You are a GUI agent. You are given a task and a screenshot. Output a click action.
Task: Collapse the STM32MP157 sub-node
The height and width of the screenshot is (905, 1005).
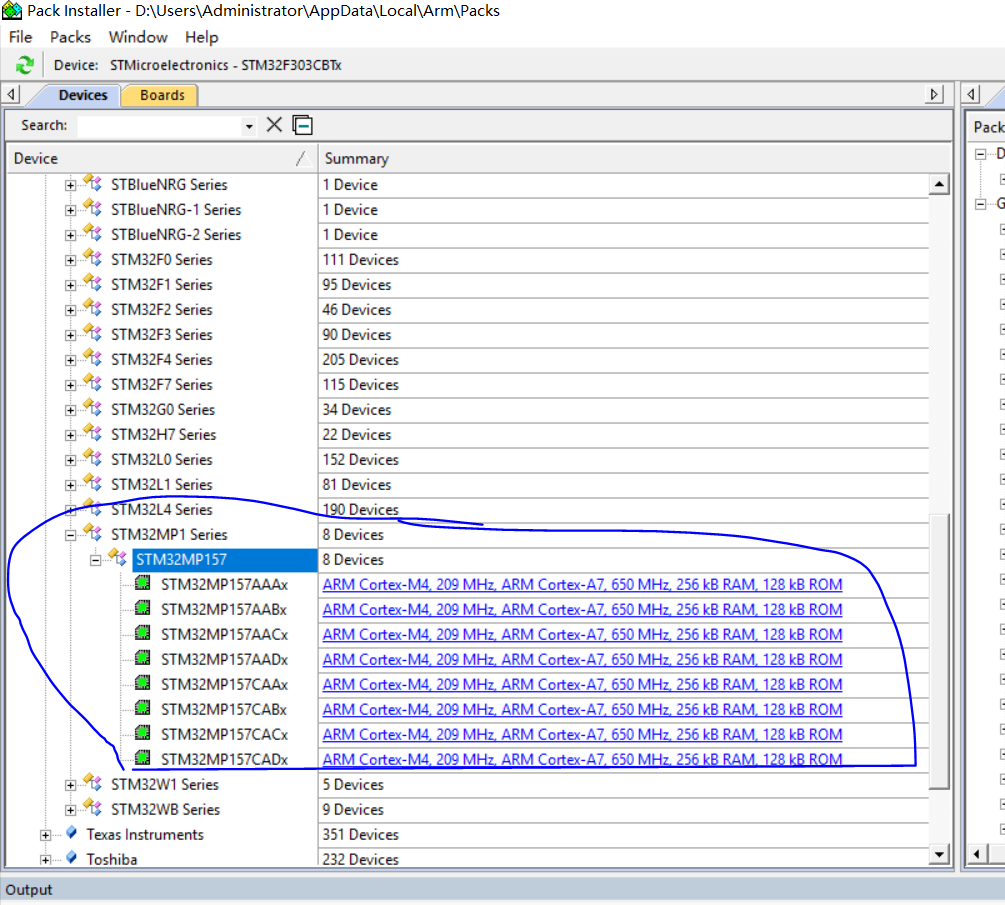[x=96, y=560]
